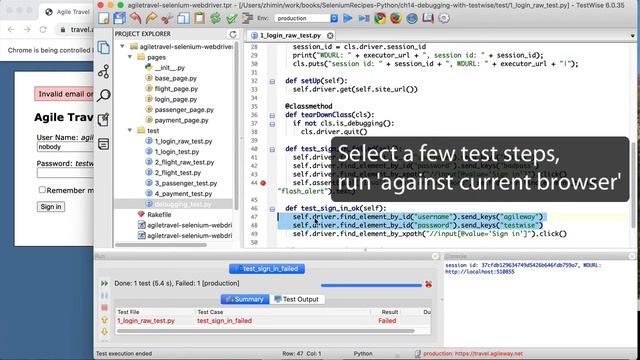Open the source control sidebar icon
Image resolution: width=640 pixels, height=360 pixels.
[x=104, y=71]
